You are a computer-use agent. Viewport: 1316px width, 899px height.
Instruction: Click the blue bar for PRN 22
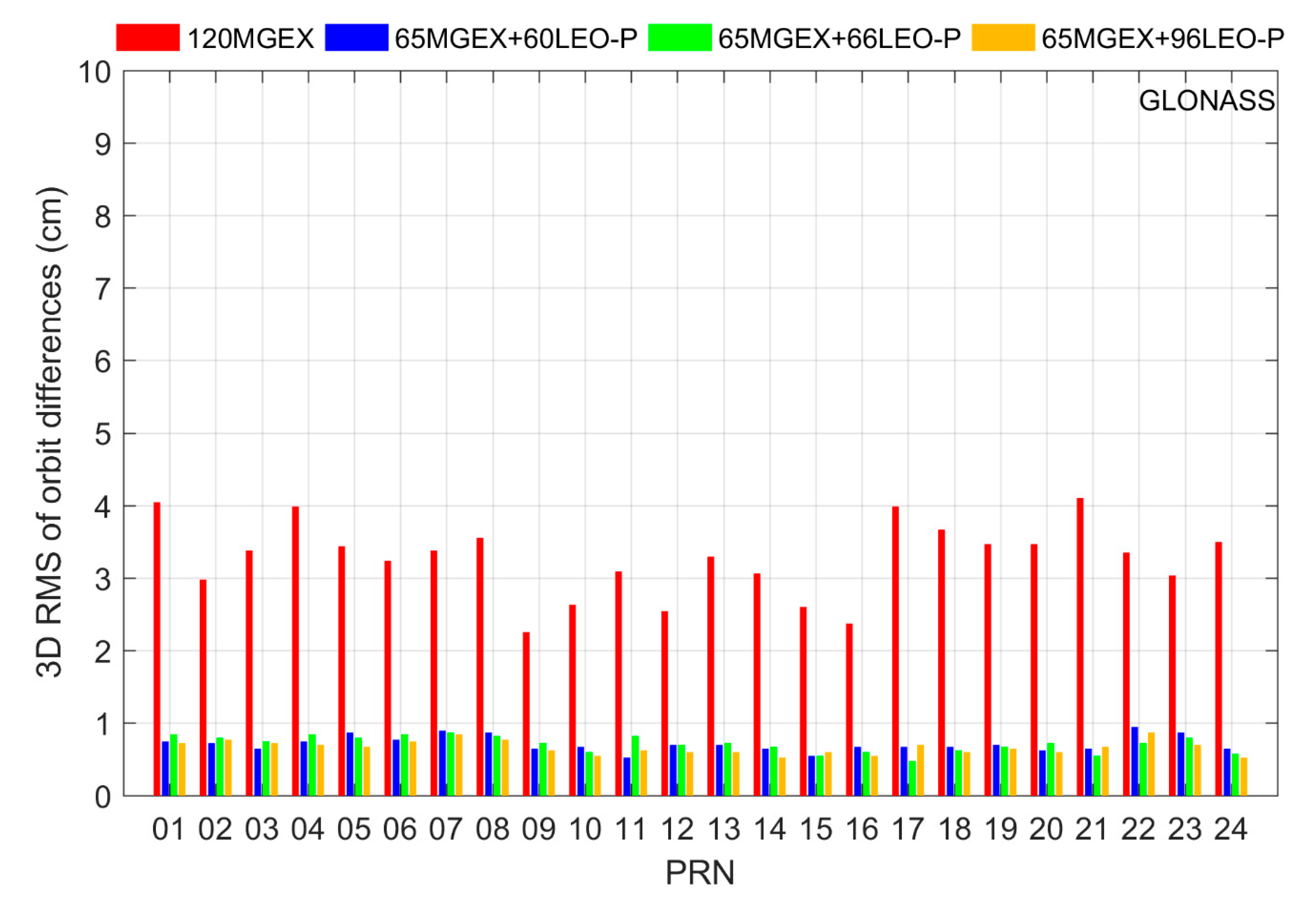(x=1135, y=761)
